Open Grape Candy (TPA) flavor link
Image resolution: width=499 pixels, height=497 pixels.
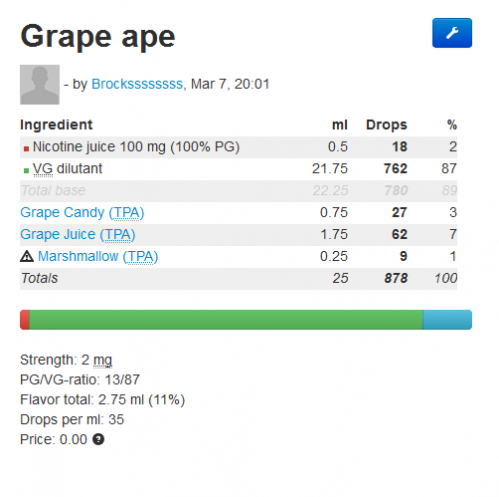click(x=82, y=212)
